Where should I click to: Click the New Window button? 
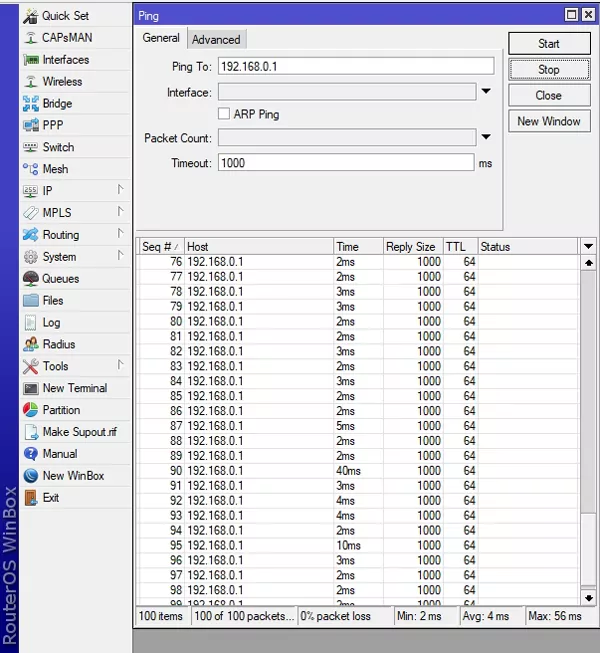548,121
